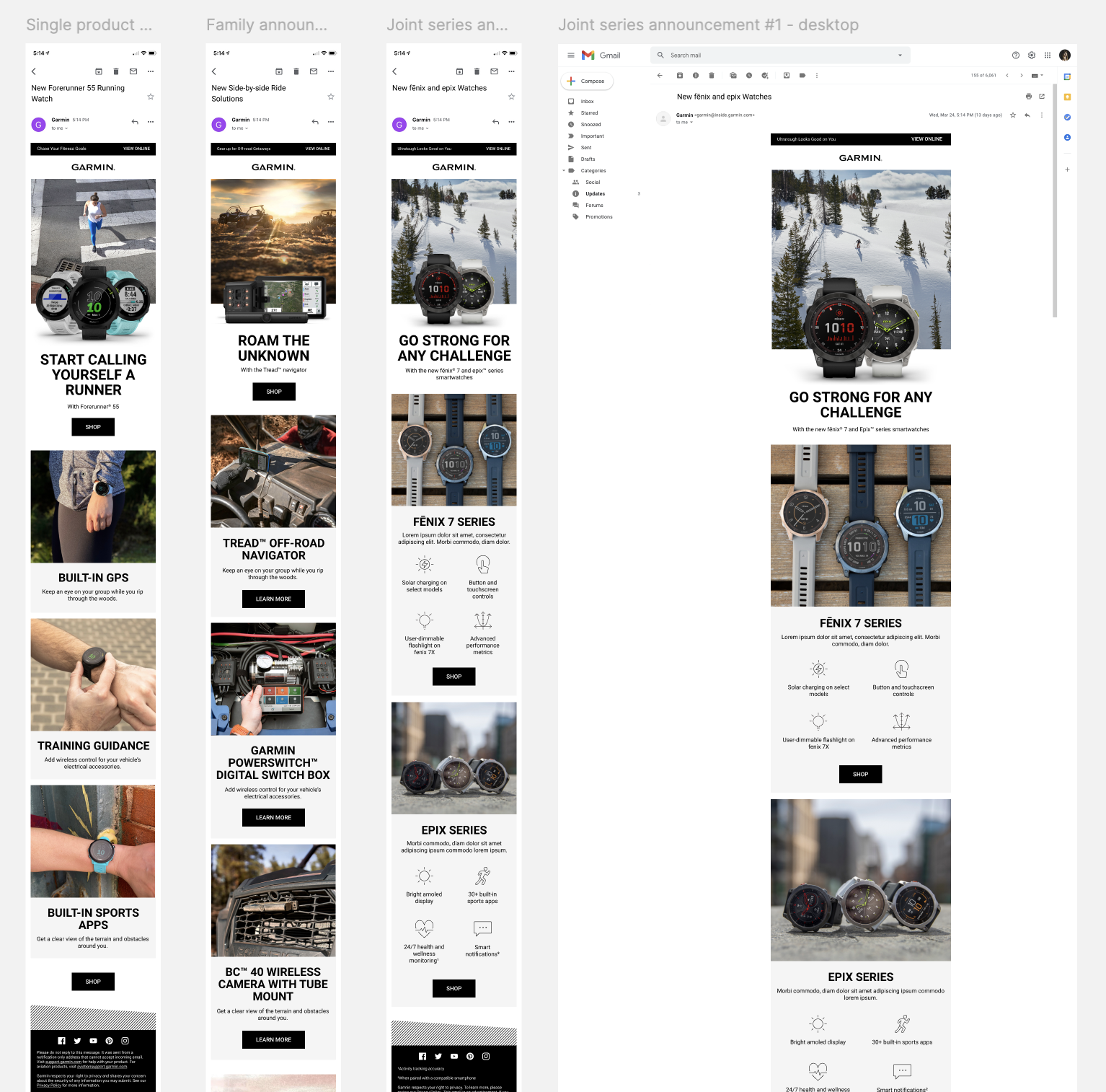Mark as unread in desktop Gmail toolbar
Viewport: 1106px width, 1092px height.
(x=733, y=75)
